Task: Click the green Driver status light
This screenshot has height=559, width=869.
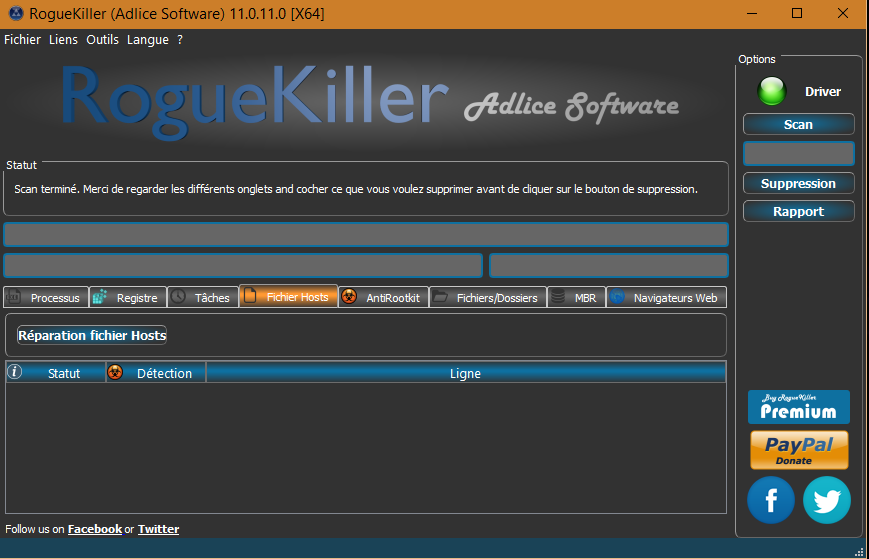Action: (x=771, y=91)
